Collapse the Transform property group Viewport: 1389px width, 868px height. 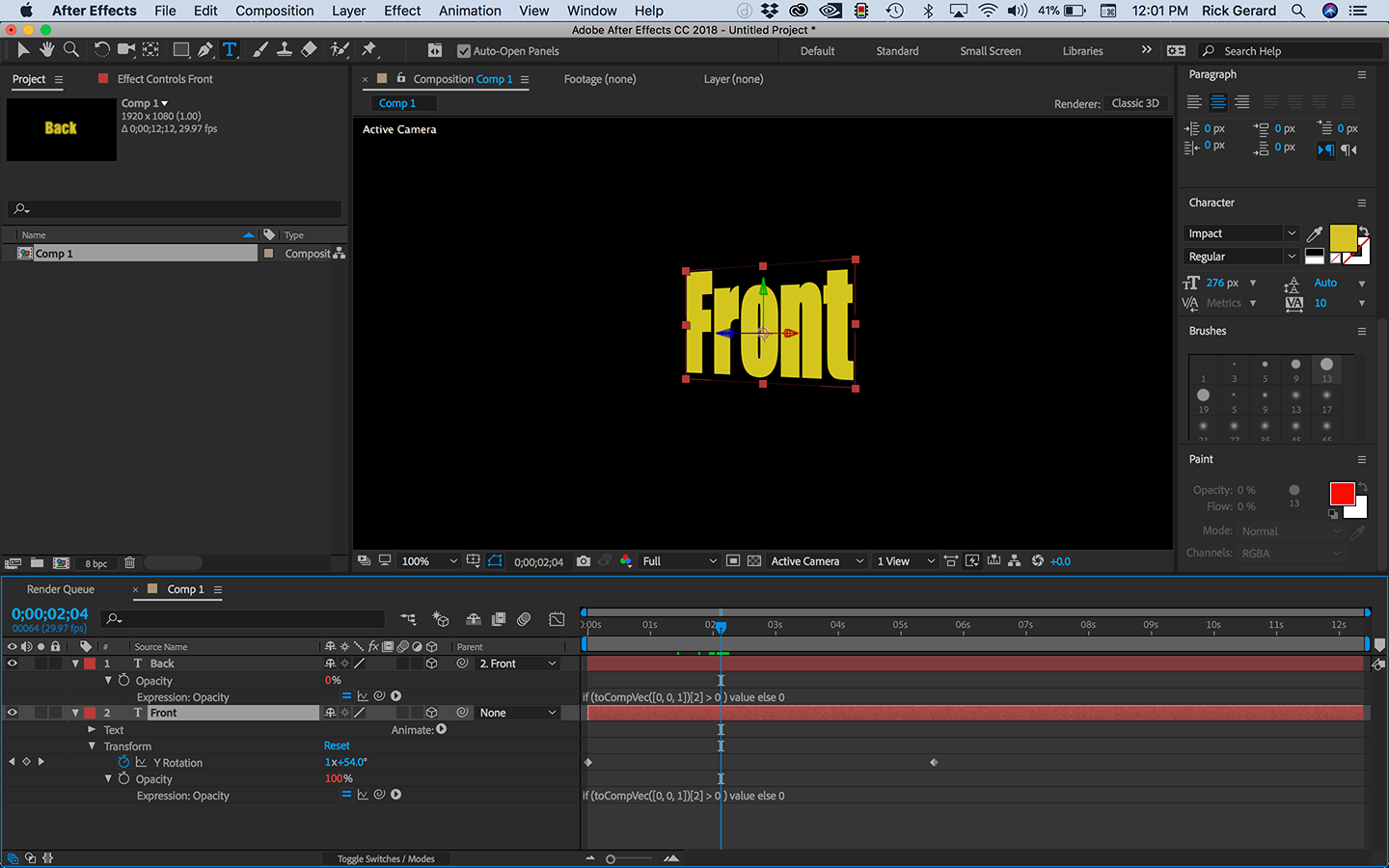click(93, 746)
